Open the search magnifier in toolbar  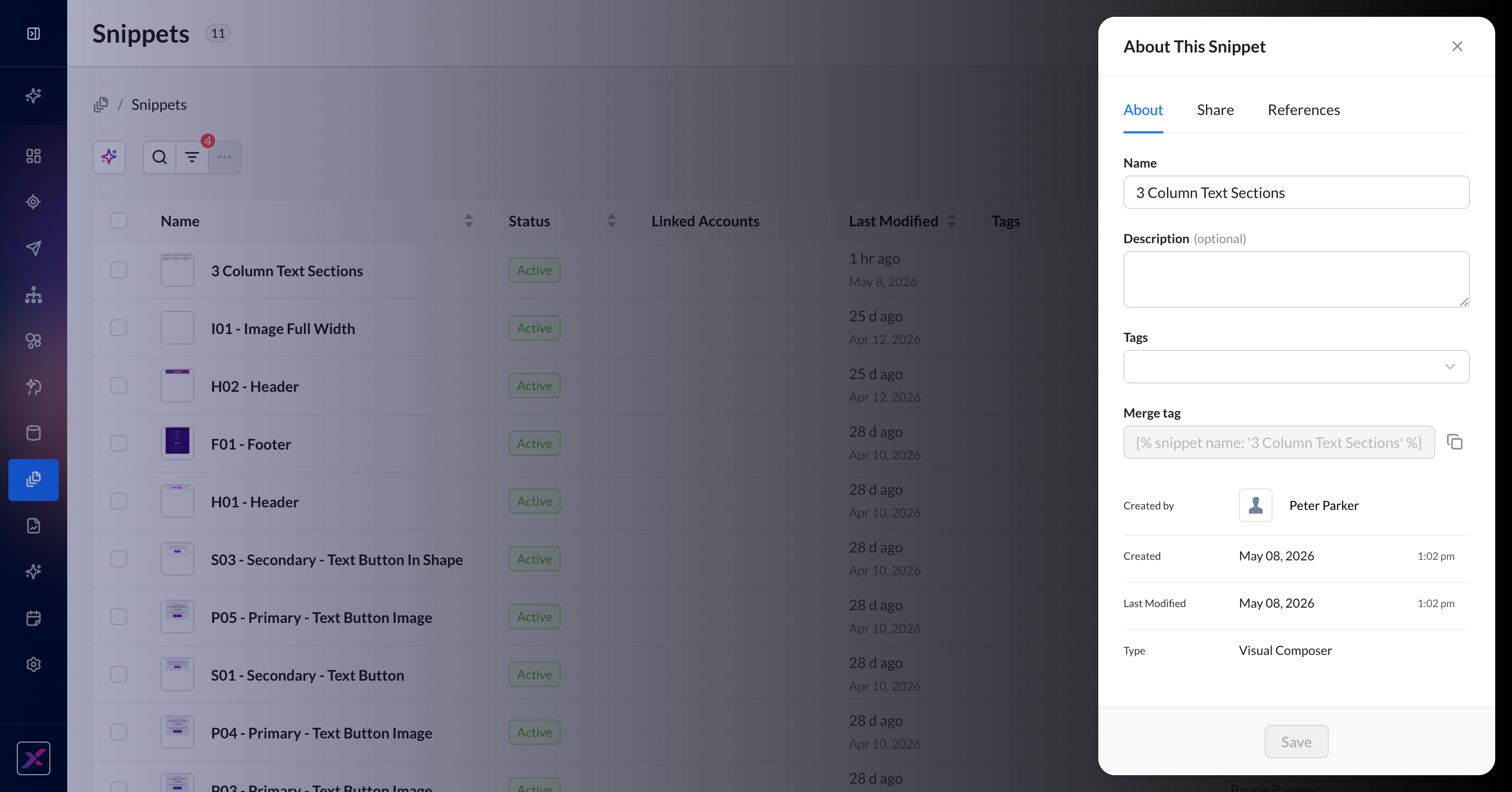160,158
